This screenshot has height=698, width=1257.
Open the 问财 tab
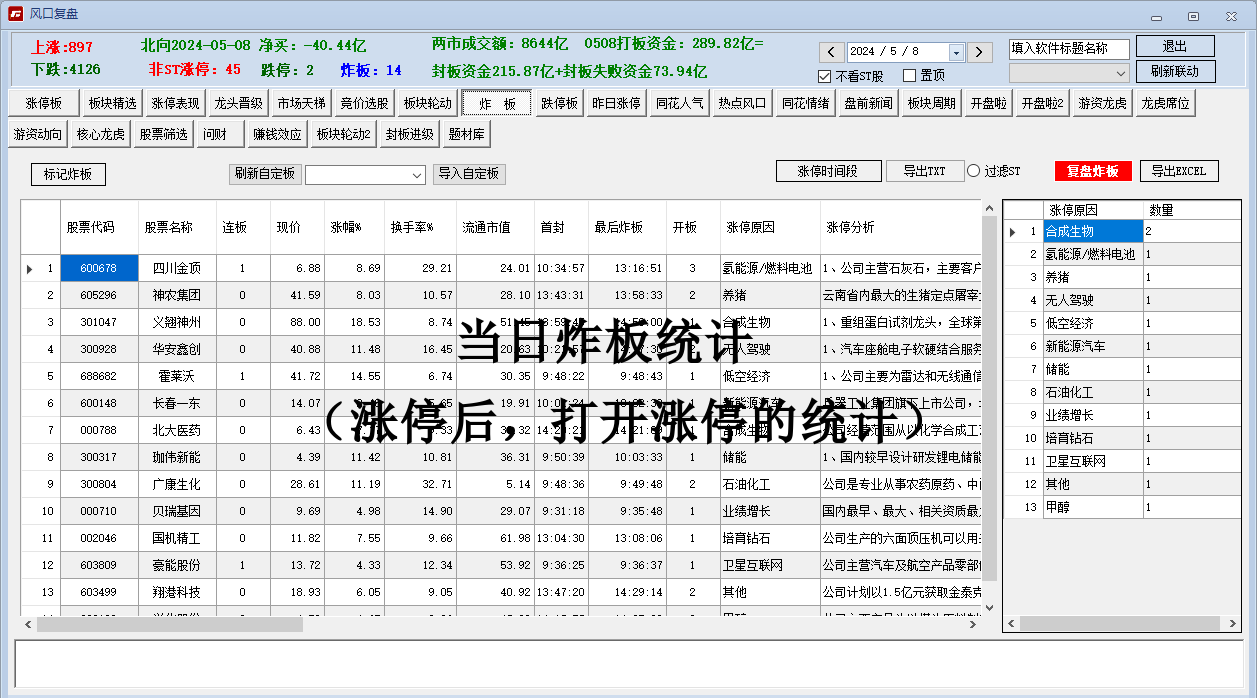(x=221, y=134)
